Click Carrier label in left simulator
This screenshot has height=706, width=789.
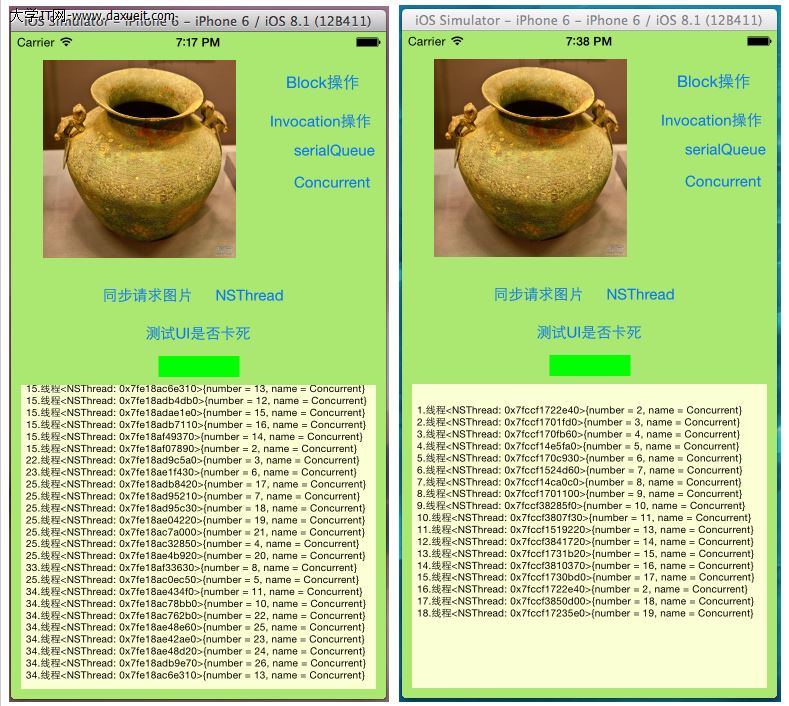pos(35,42)
